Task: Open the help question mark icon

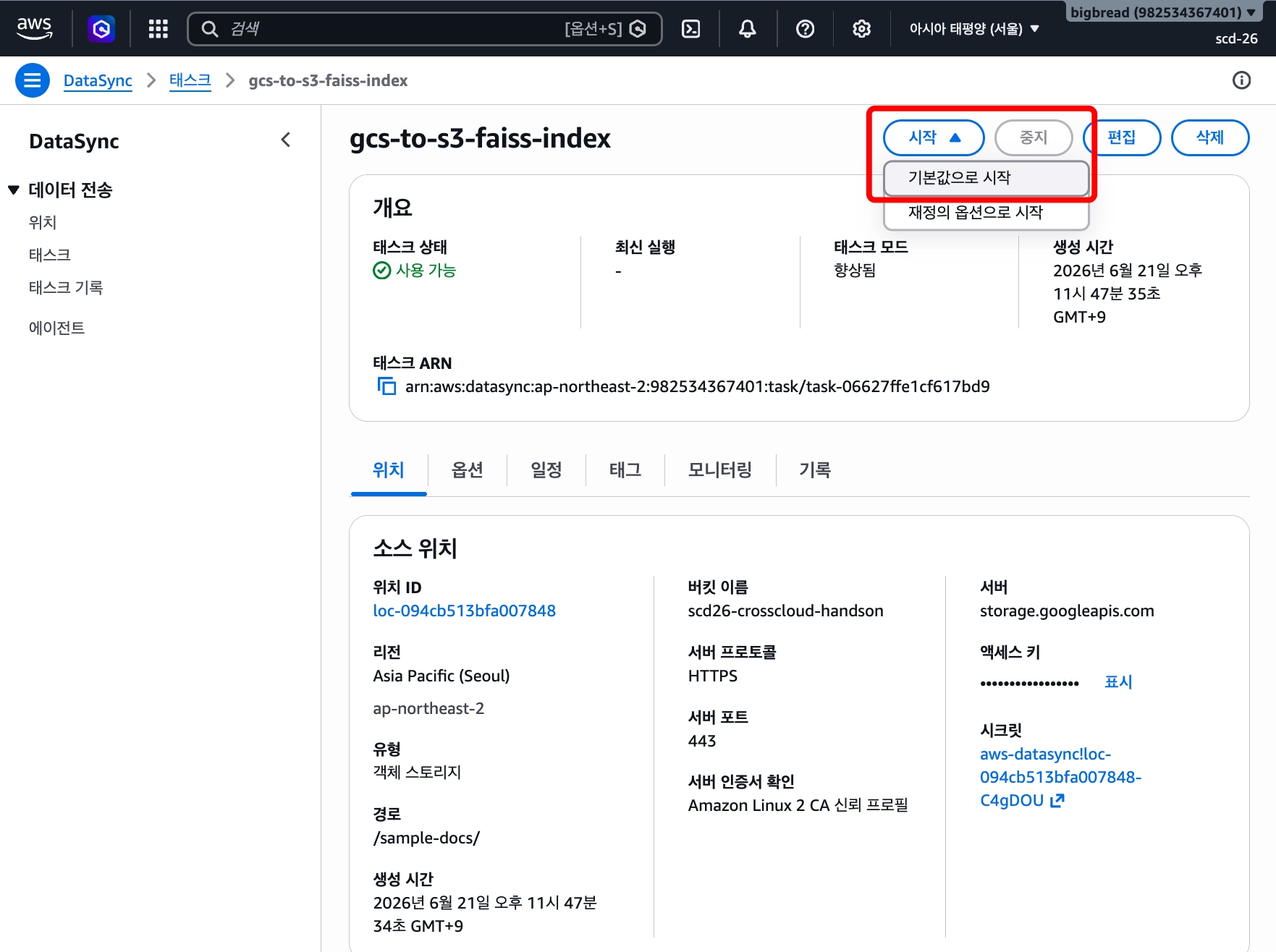Action: click(x=805, y=29)
